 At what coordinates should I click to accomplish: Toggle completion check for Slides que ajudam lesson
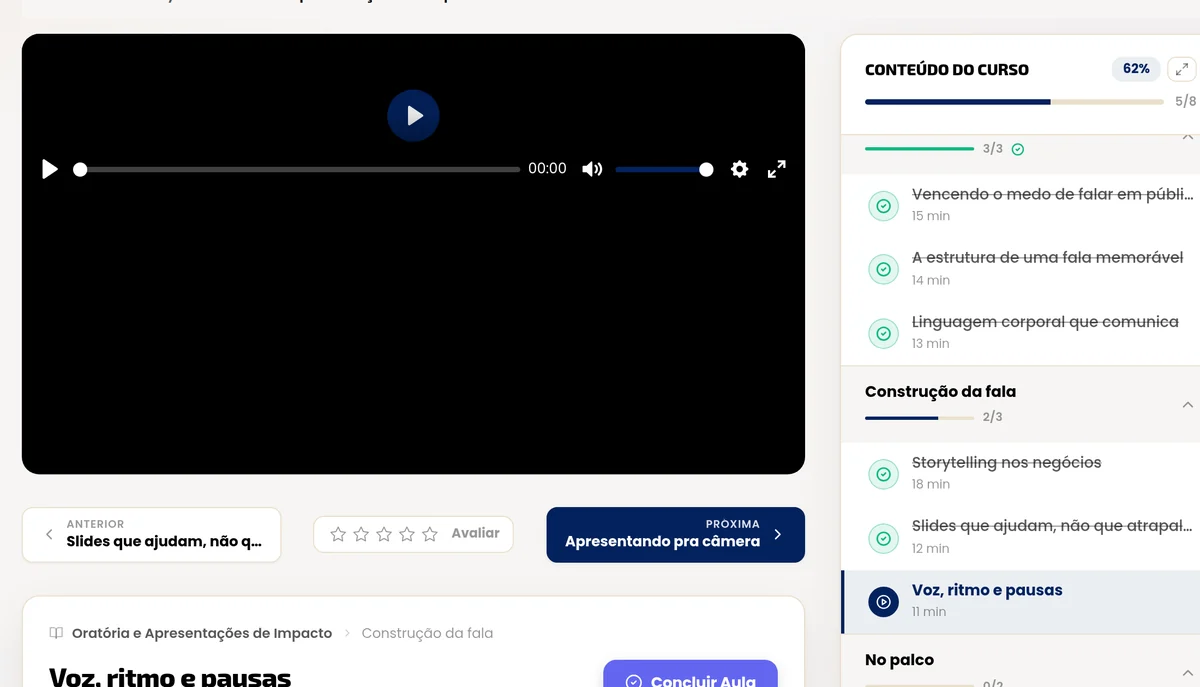(x=883, y=538)
